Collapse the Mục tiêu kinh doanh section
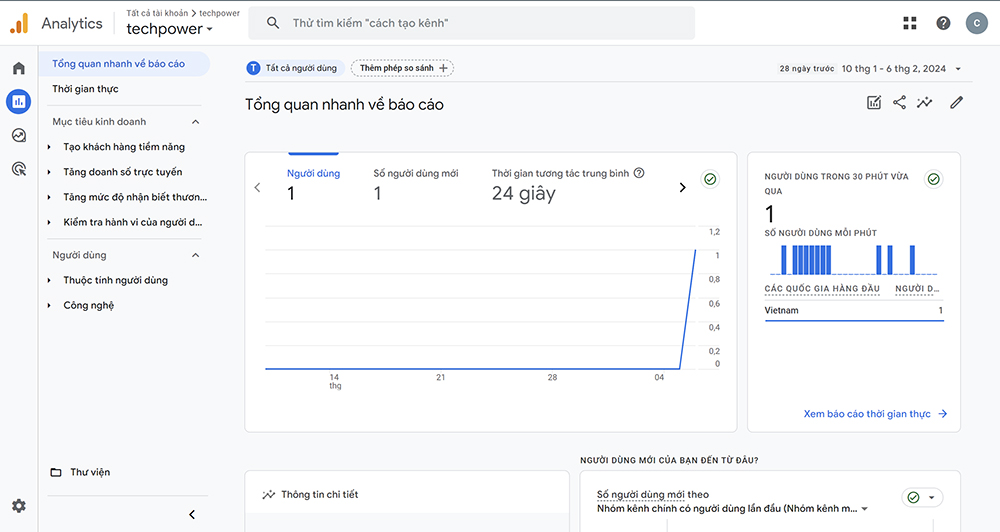Screen dimensions: 1000x532 [195, 122]
